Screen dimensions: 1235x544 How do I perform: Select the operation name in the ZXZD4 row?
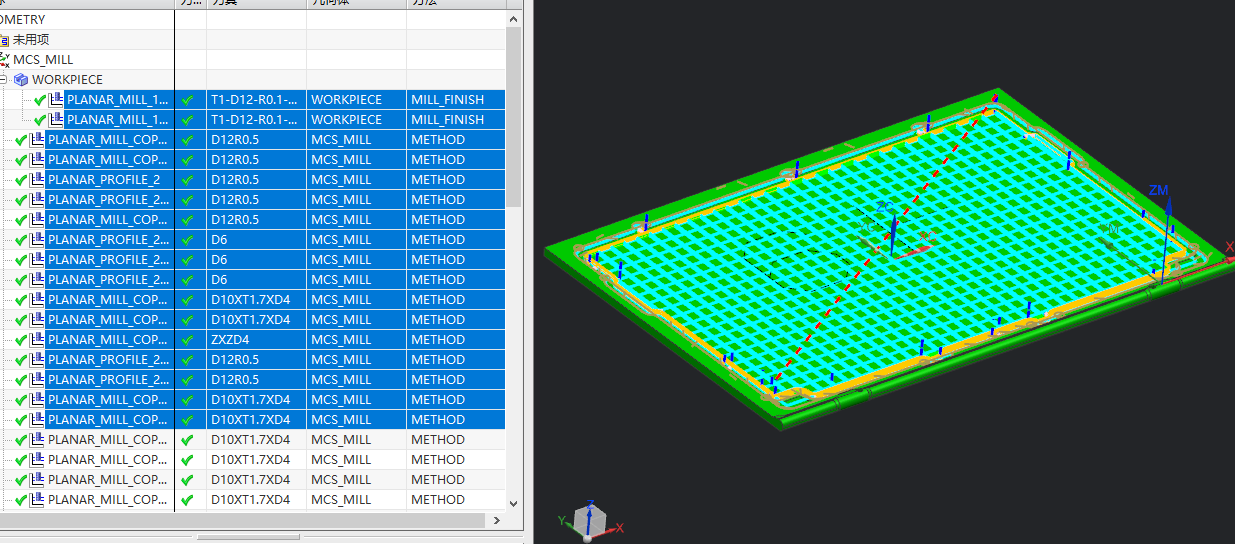[x=108, y=340]
